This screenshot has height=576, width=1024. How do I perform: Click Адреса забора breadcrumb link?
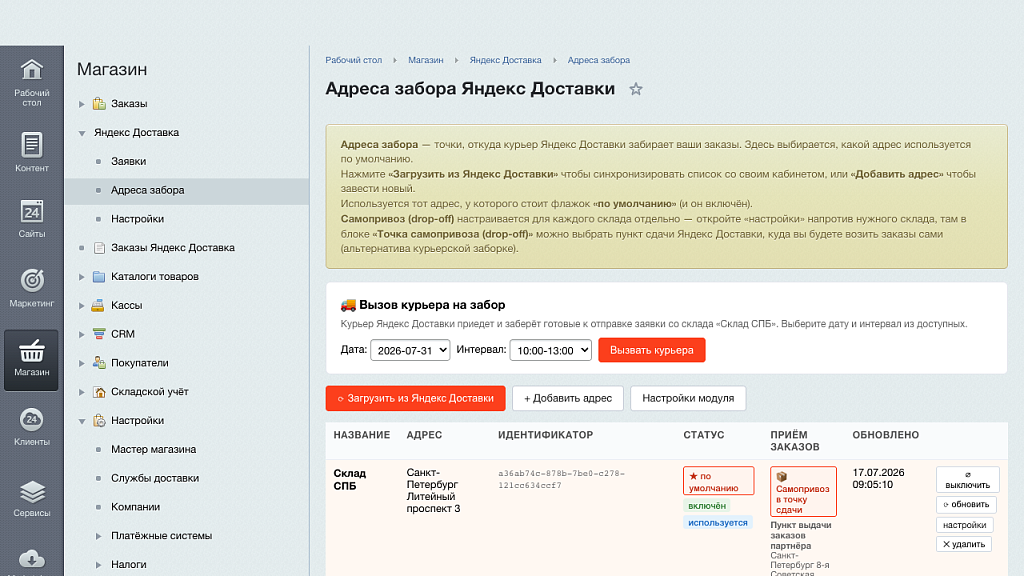[x=599, y=60]
